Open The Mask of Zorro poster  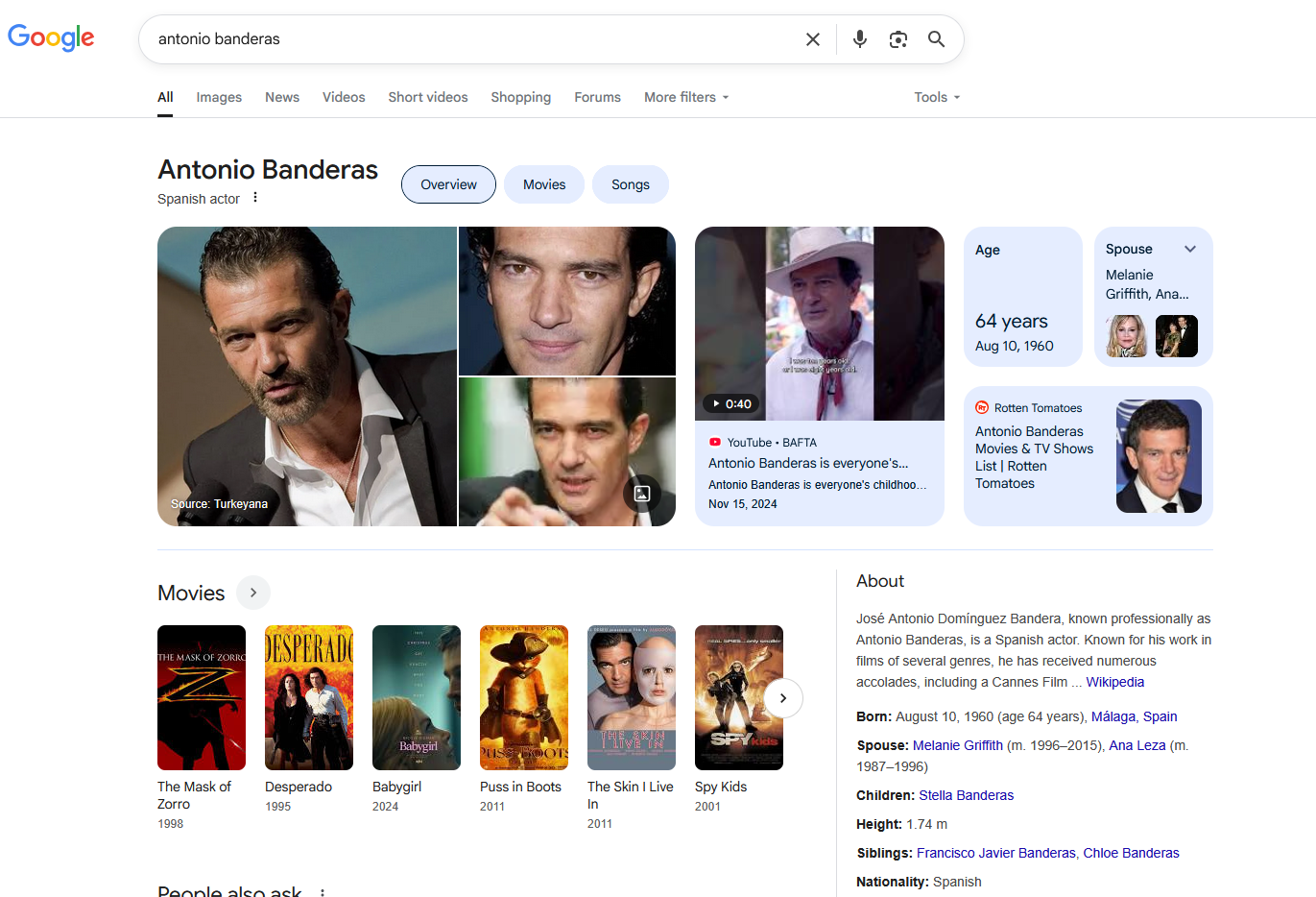pyautogui.click(x=202, y=697)
